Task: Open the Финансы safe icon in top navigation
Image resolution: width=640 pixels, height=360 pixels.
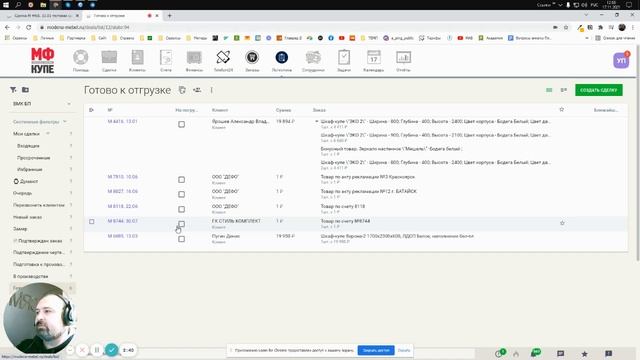Action: click(x=194, y=57)
